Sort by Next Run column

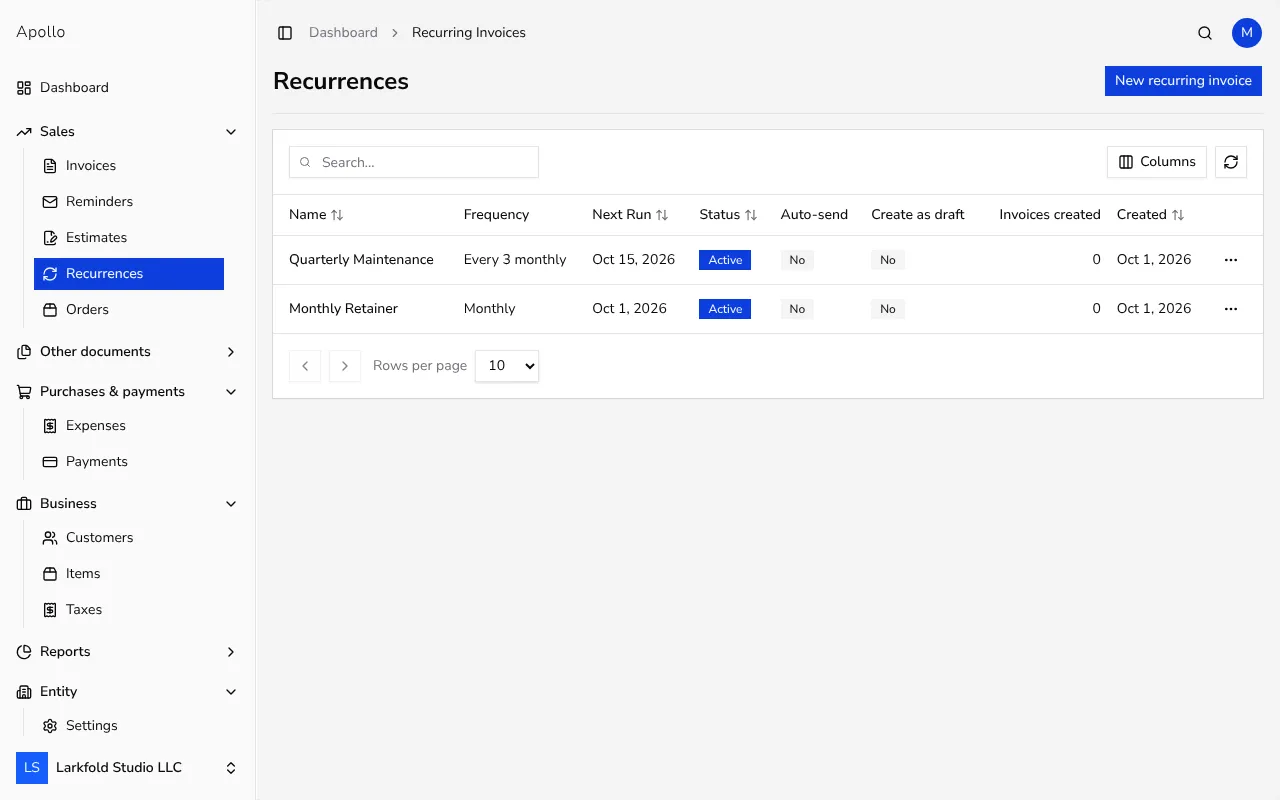pos(630,215)
